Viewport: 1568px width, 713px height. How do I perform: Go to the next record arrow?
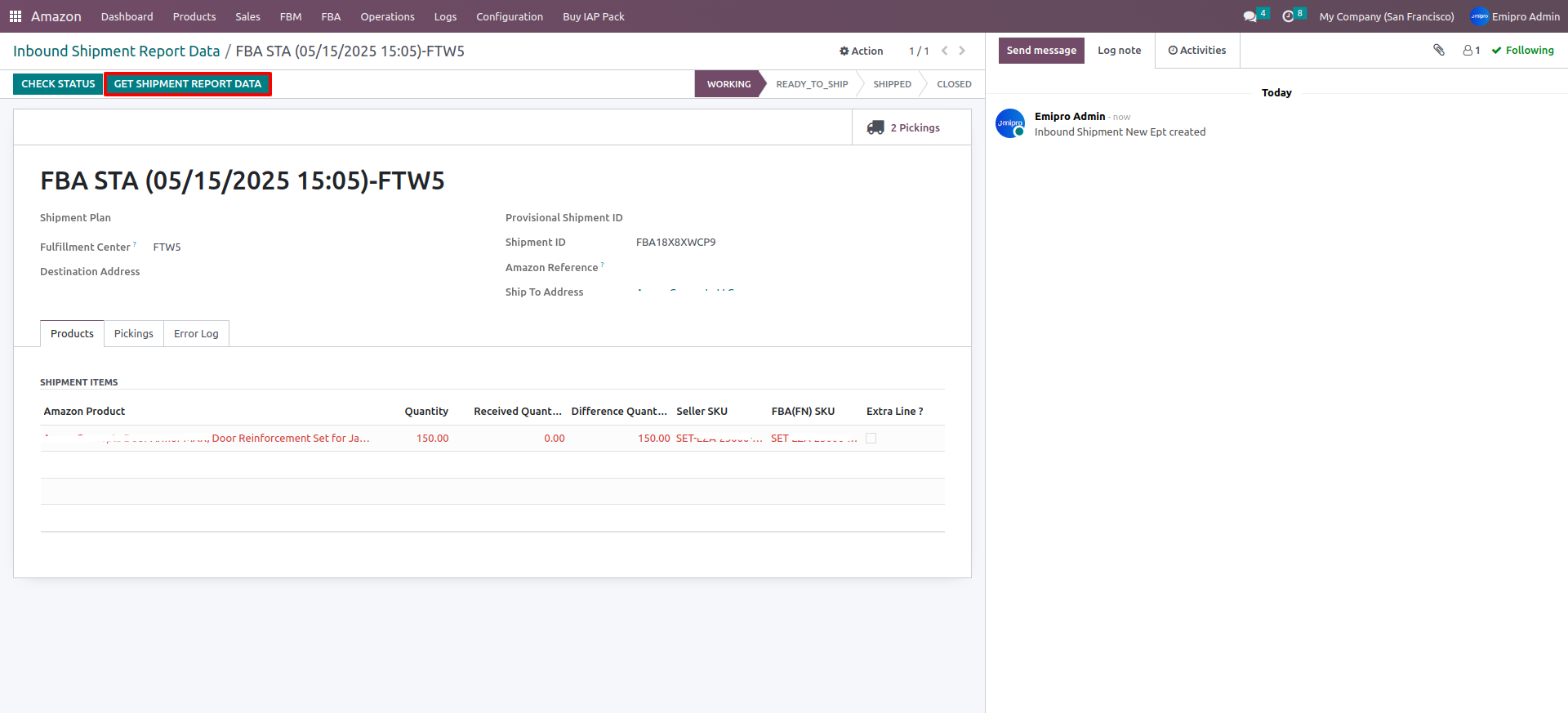pyautogui.click(x=962, y=51)
